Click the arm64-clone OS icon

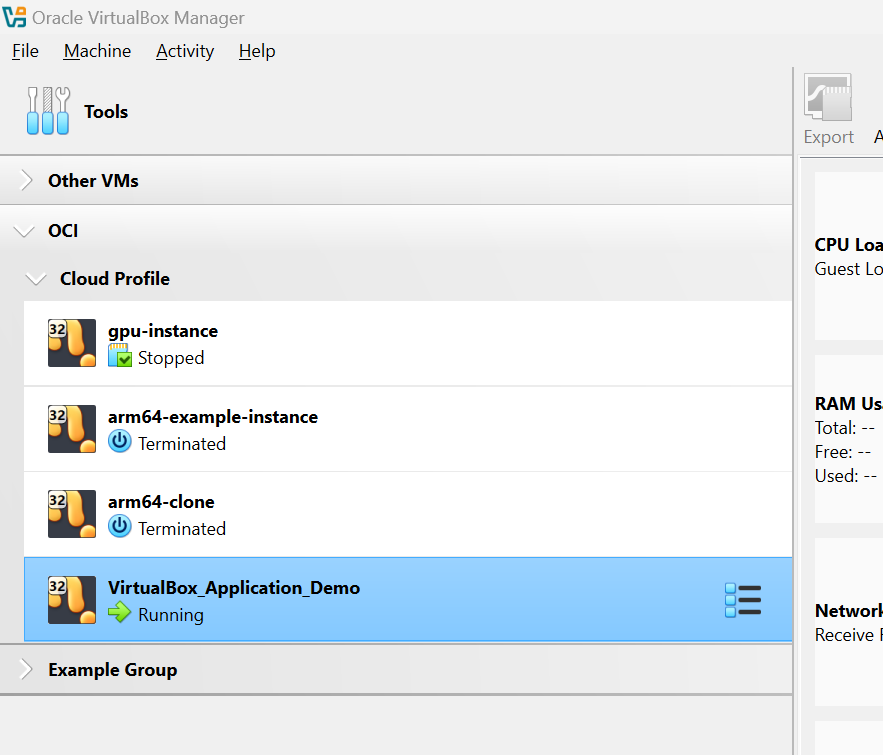tap(72, 514)
